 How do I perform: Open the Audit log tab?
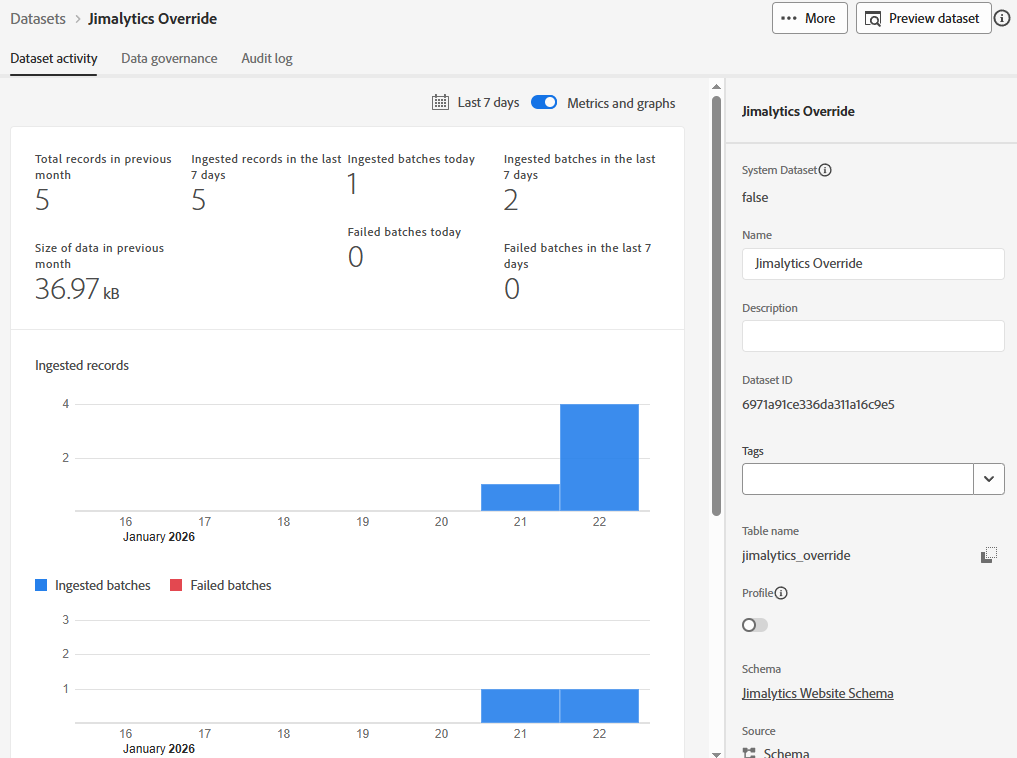click(267, 58)
